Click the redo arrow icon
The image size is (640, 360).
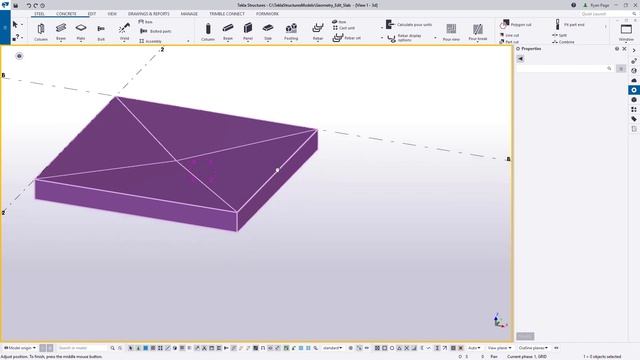pyautogui.click(x=36, y=5)
